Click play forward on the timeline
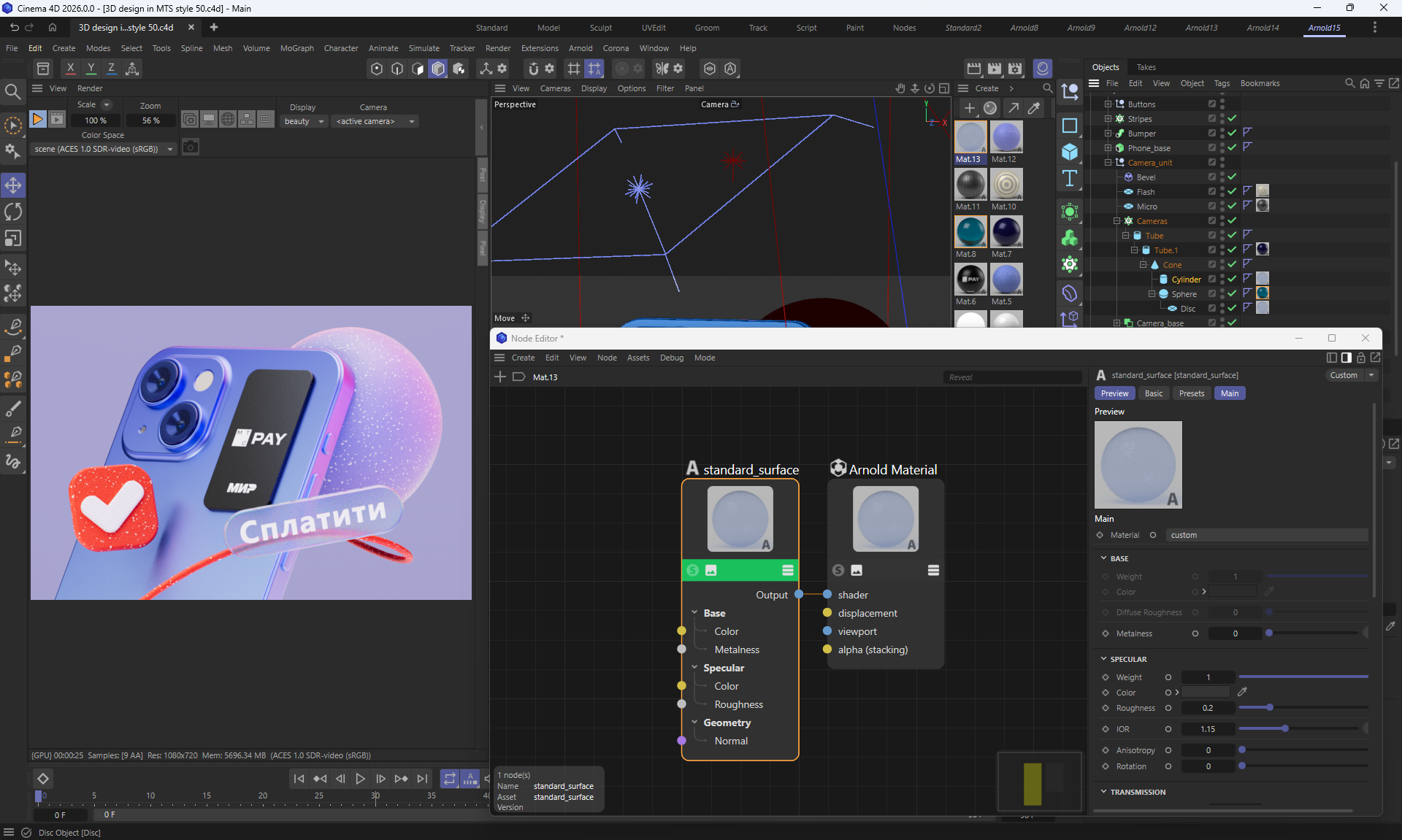The width and height of the screenshot is (1402, 840). pyautogui.click(x=360, y=779)
